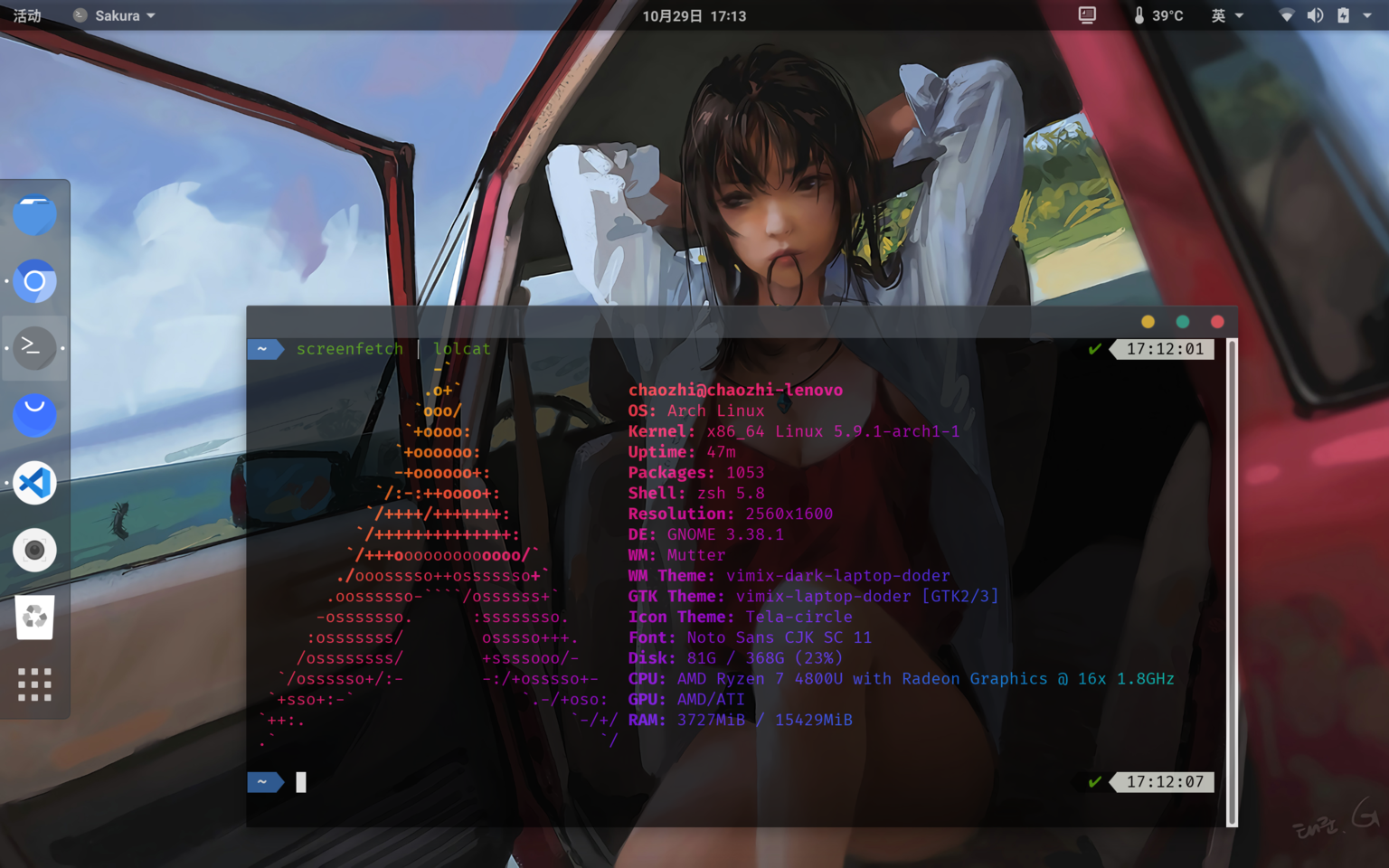Click the 'Uptime: 47m' line
The width and height of the screenshot is (1389, 868).
pos(682,452)
